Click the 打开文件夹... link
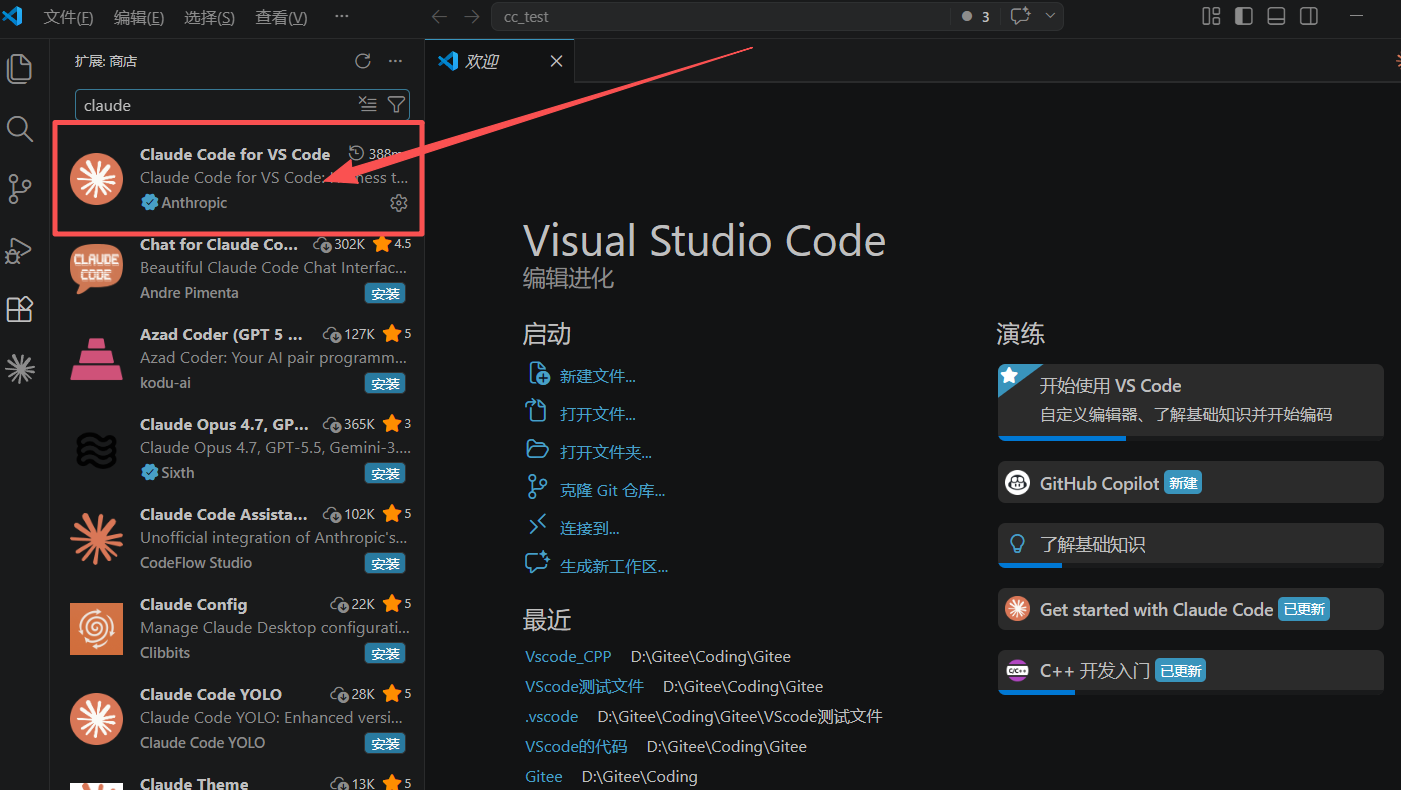 click(606, 452)
